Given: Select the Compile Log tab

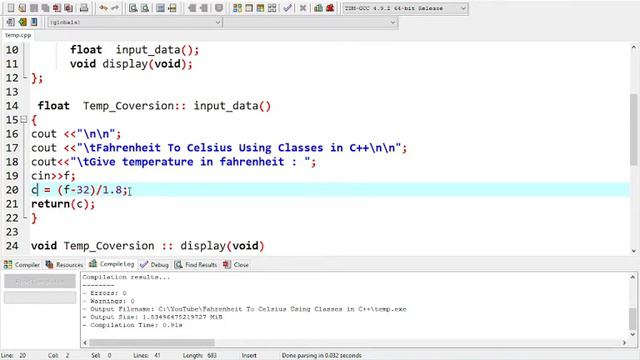Looking at the screenshot, I should pos(112,264).
